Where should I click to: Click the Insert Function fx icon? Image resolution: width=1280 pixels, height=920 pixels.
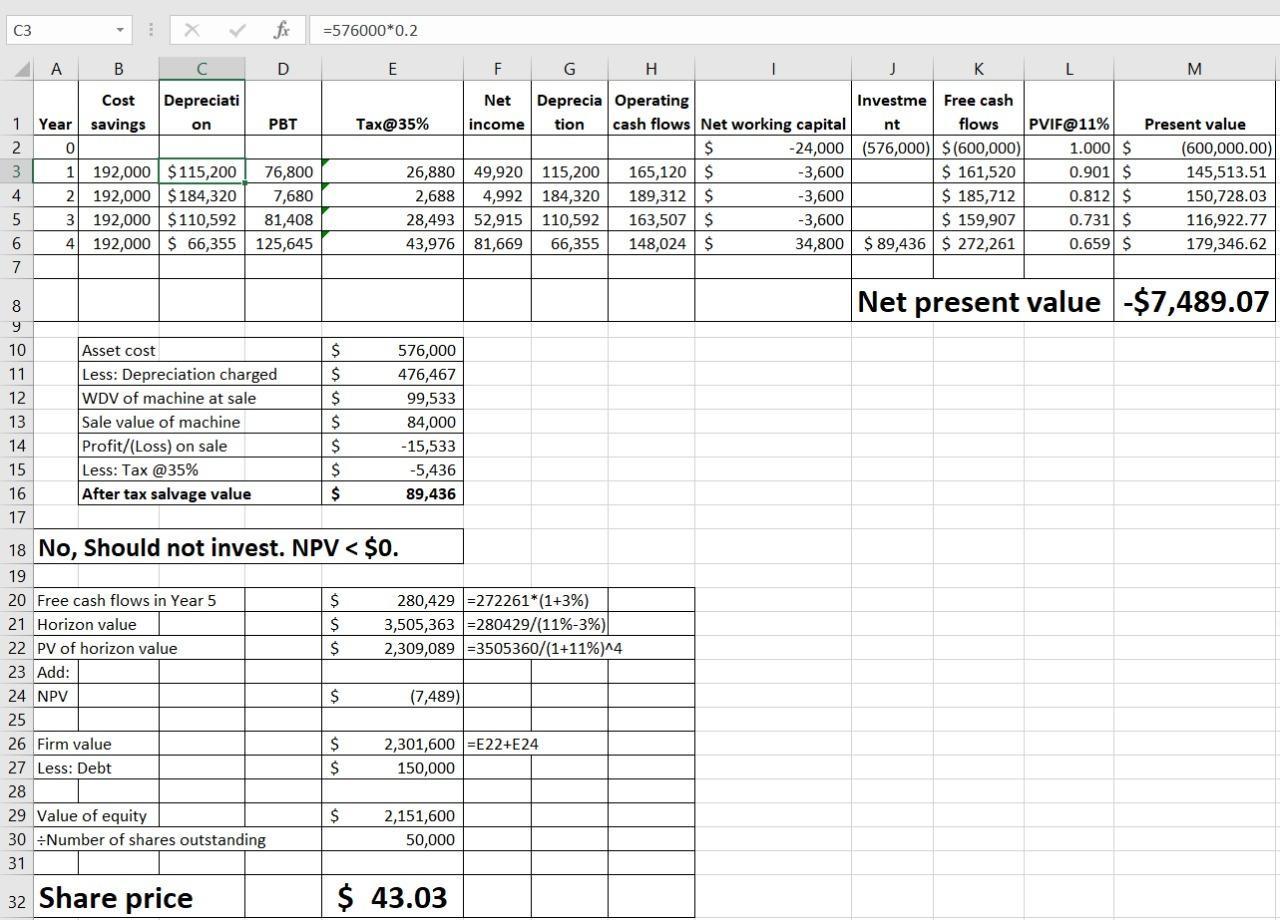281,30
